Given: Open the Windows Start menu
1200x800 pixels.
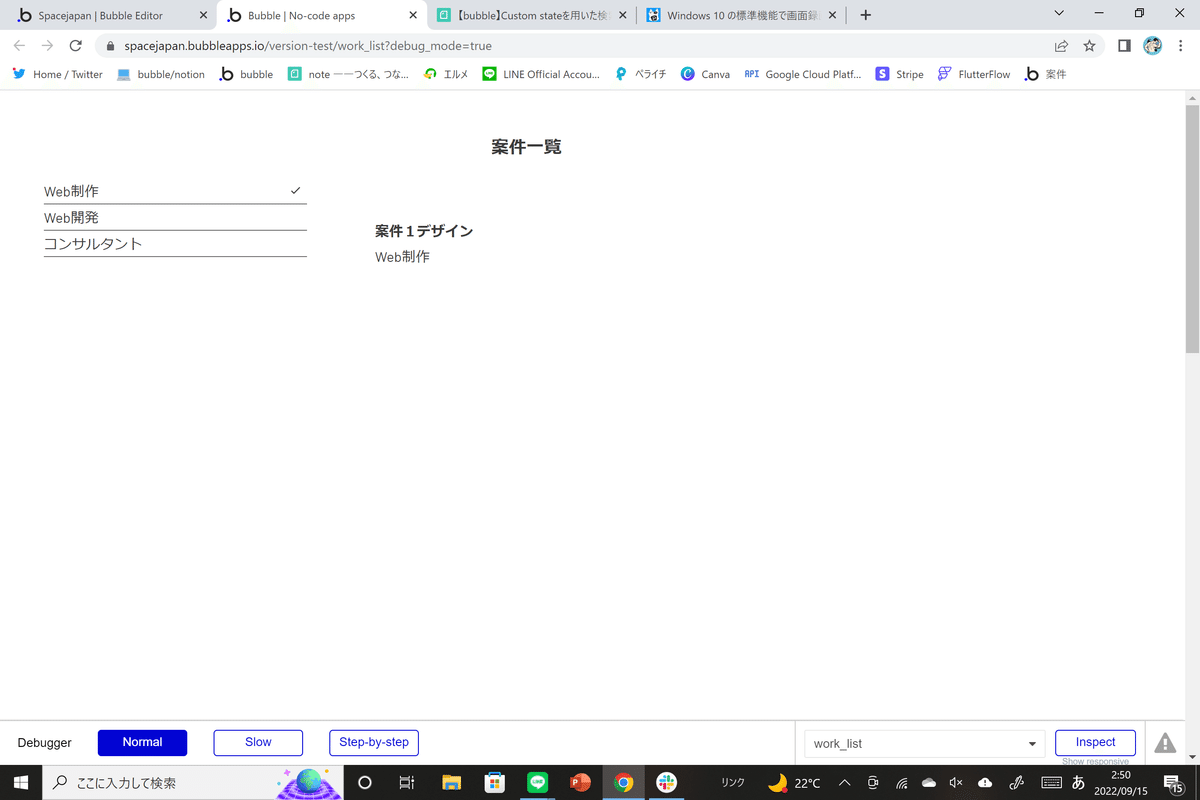Looking at the screenshot, I should point(20,783).
